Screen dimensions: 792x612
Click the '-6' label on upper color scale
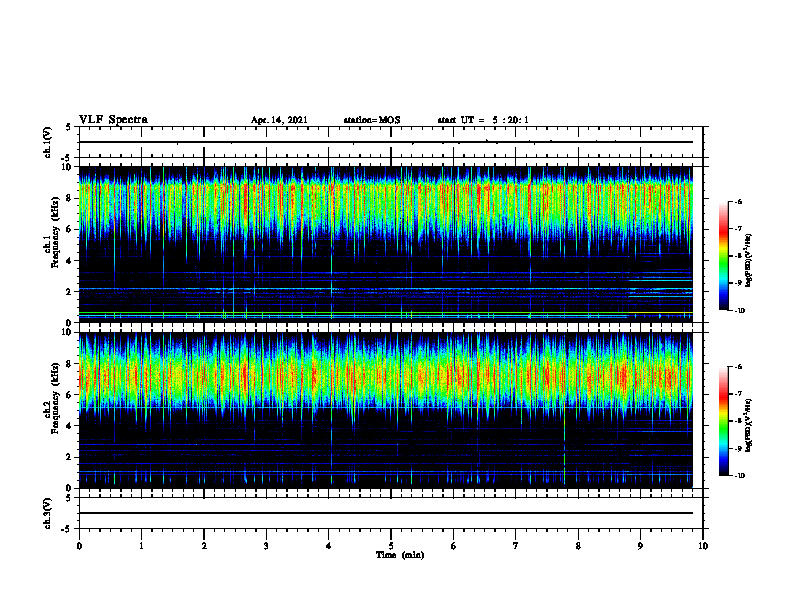click(x=738, y=201)
